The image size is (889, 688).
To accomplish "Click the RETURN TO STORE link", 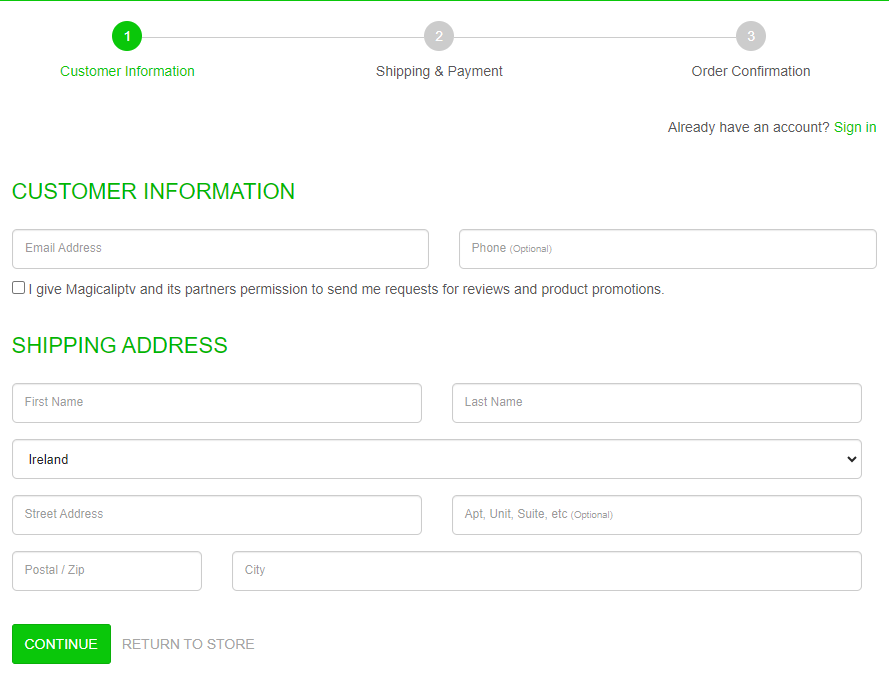I will click(188, 644).
